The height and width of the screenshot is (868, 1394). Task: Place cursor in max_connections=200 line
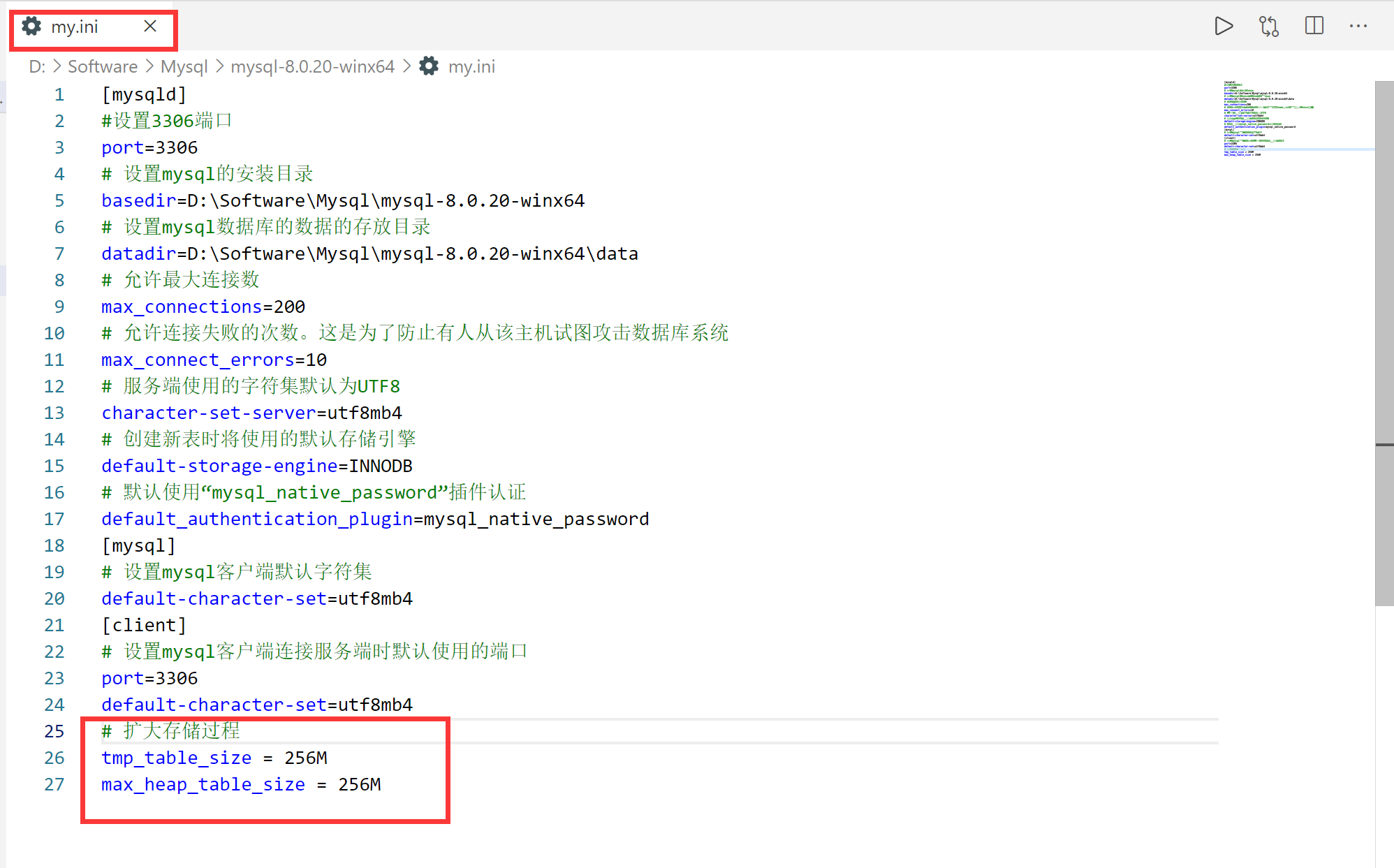tap(203, 307)
